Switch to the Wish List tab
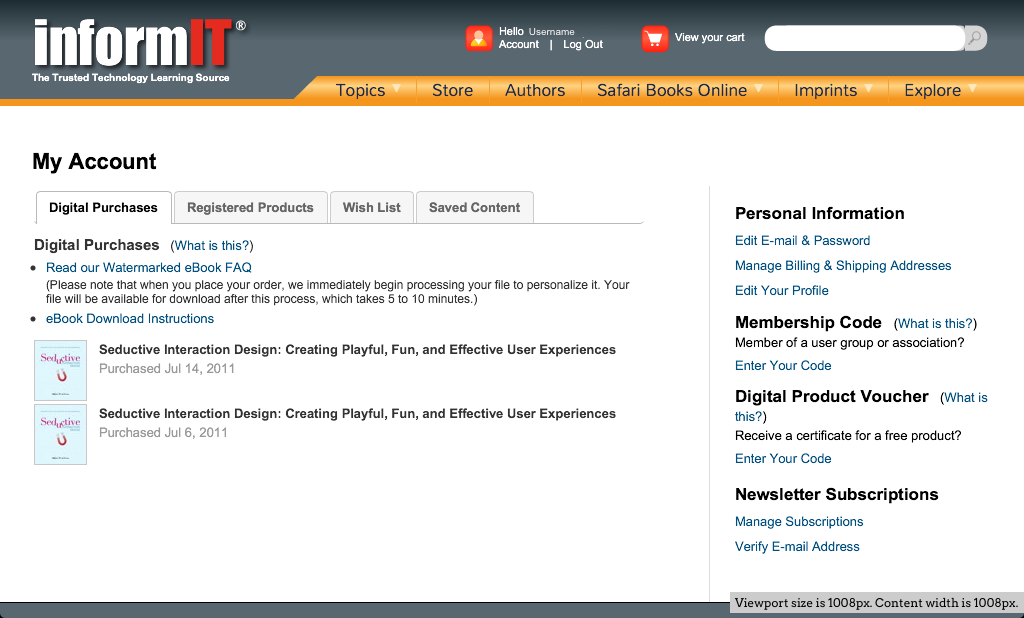 pyautogui.click(x=372, y=208)
